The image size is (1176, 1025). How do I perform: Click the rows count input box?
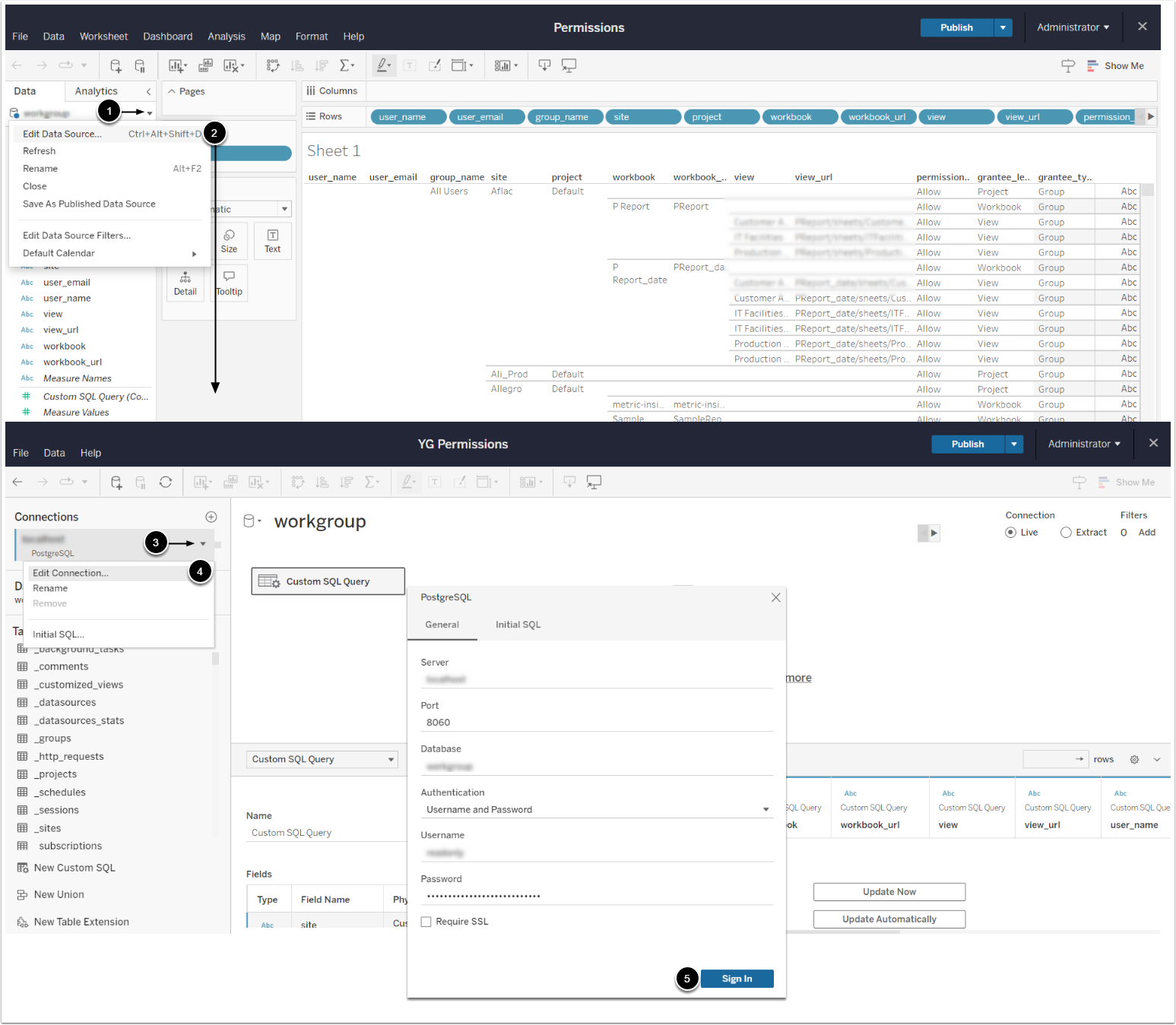click(1056, 759)
